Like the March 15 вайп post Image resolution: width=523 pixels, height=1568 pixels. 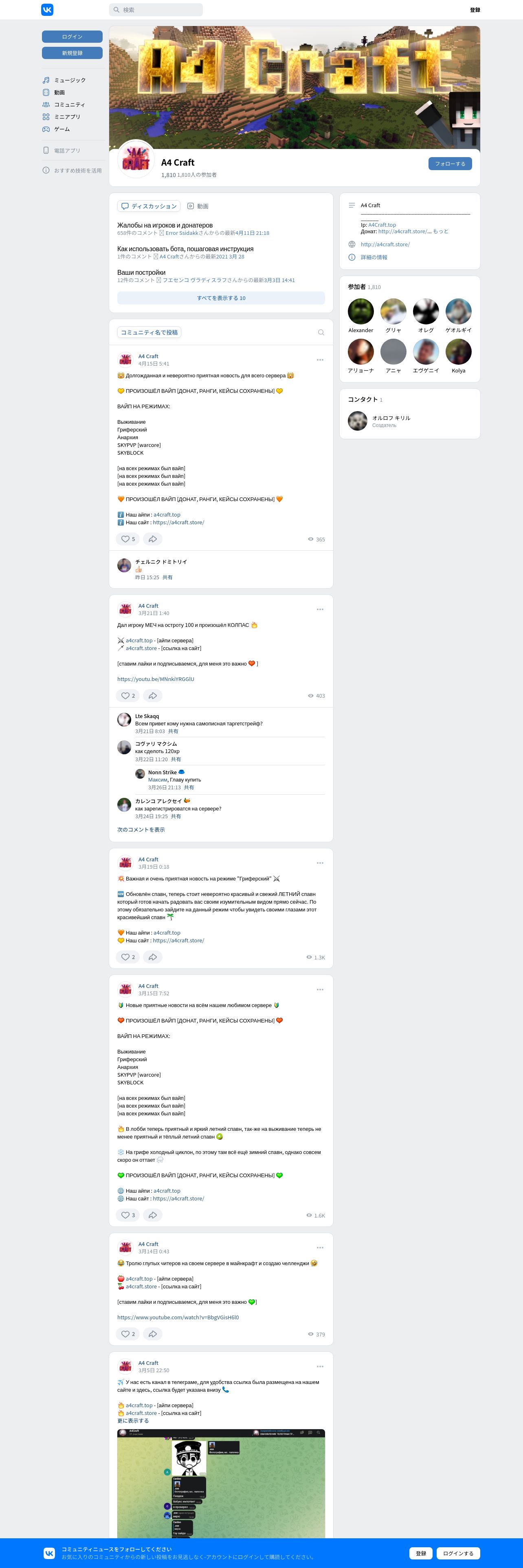click(x=128, y=1215)
